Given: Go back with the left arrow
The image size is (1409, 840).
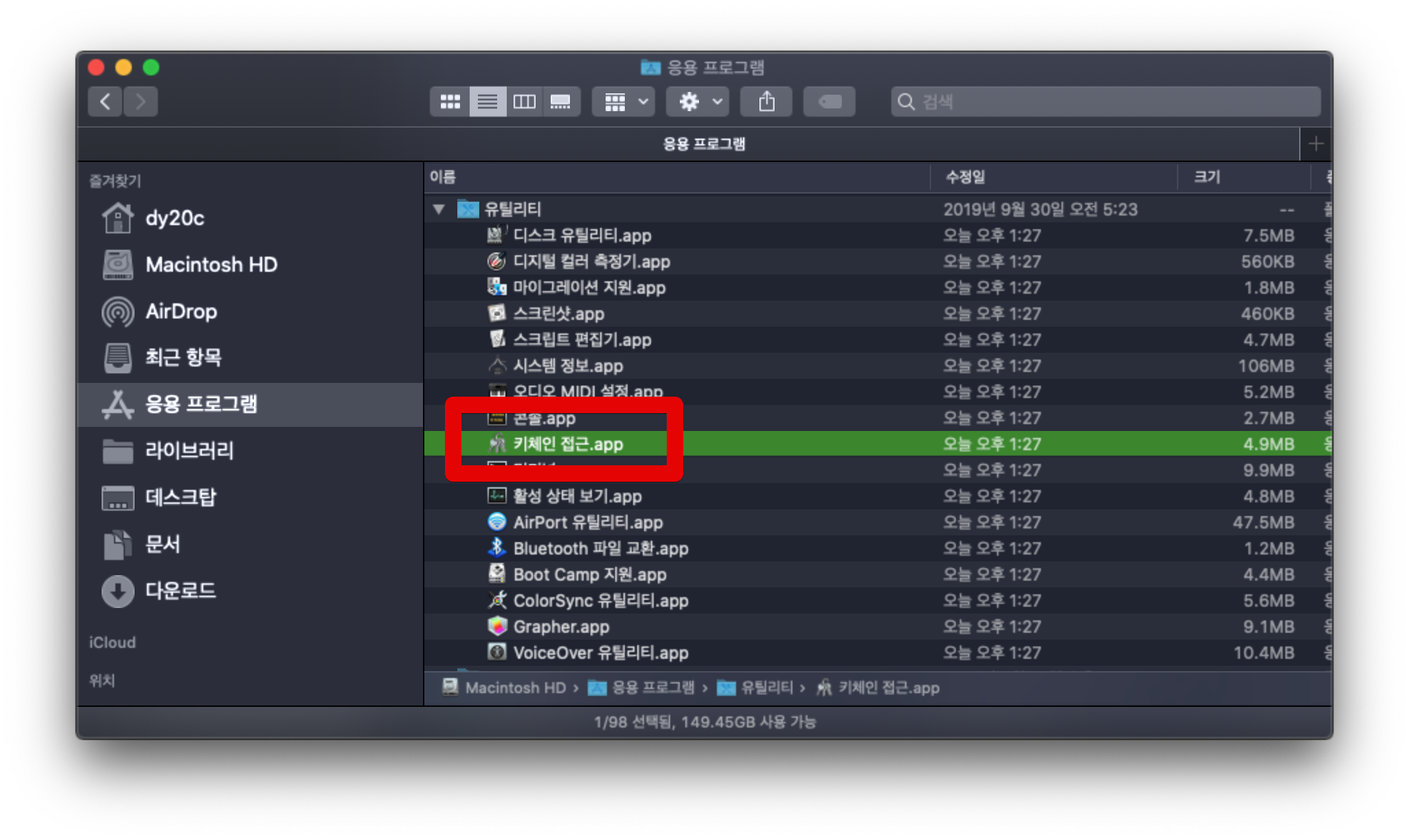Looking at the screenshot, I should [105, 102].
